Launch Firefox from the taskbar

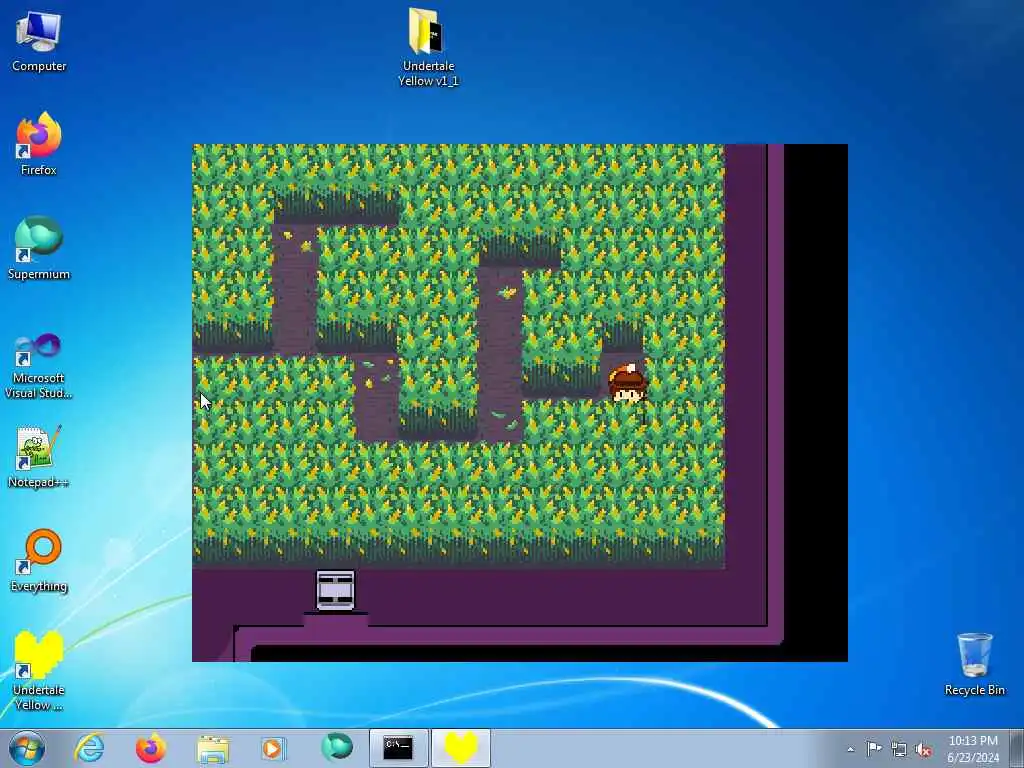coord(151,748)
